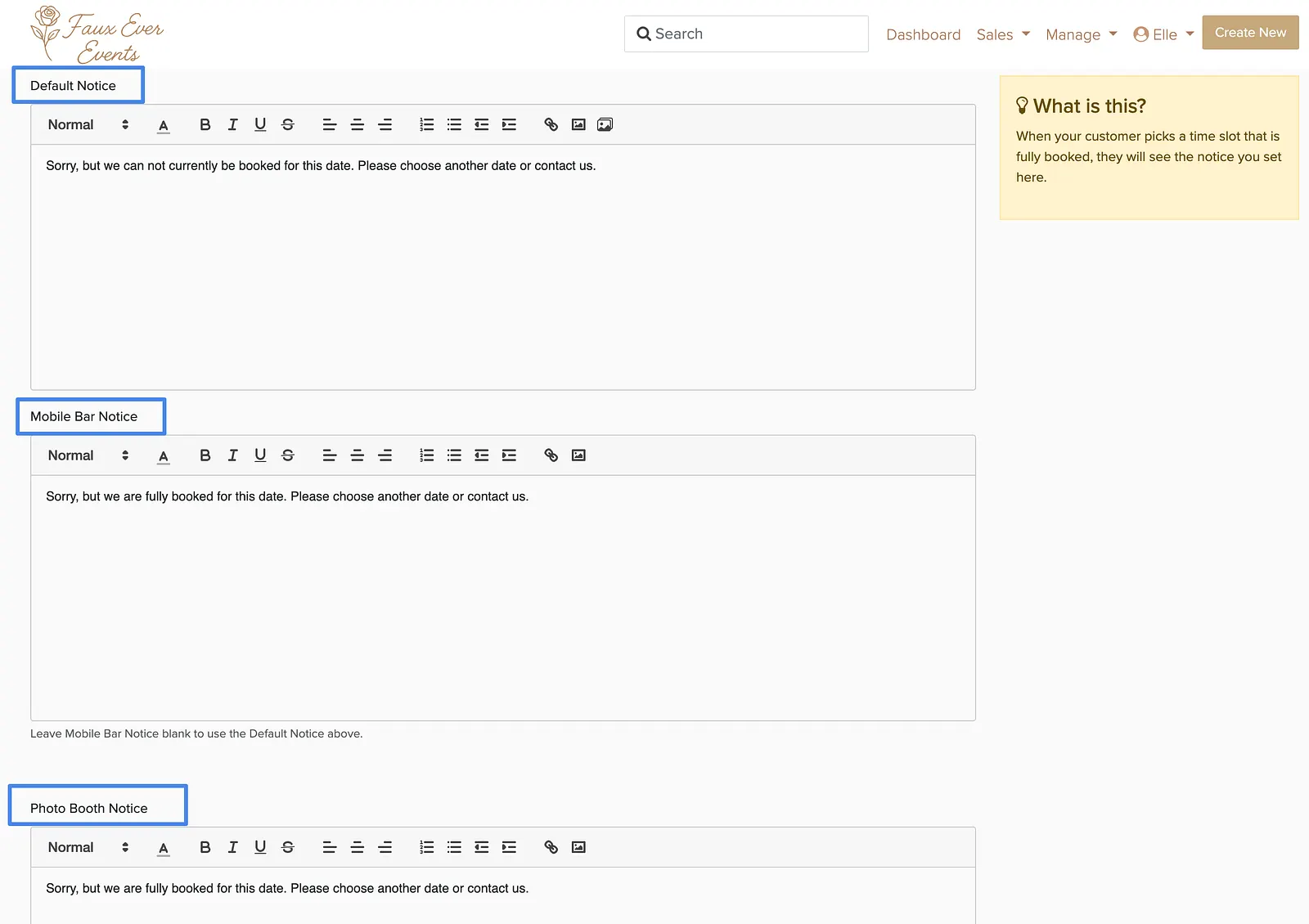Toggle bold in Mobile Bar Notice toolbar
Viewport: 1309px width, 924px height.
pos(205,455)
